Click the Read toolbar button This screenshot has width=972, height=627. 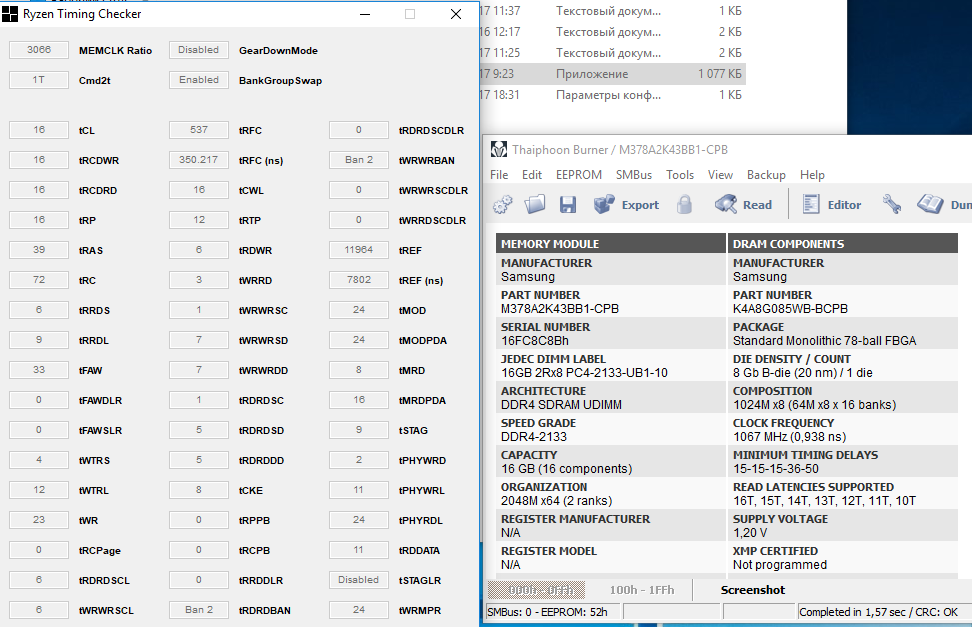pyautogui.click(x=743, y=205)
